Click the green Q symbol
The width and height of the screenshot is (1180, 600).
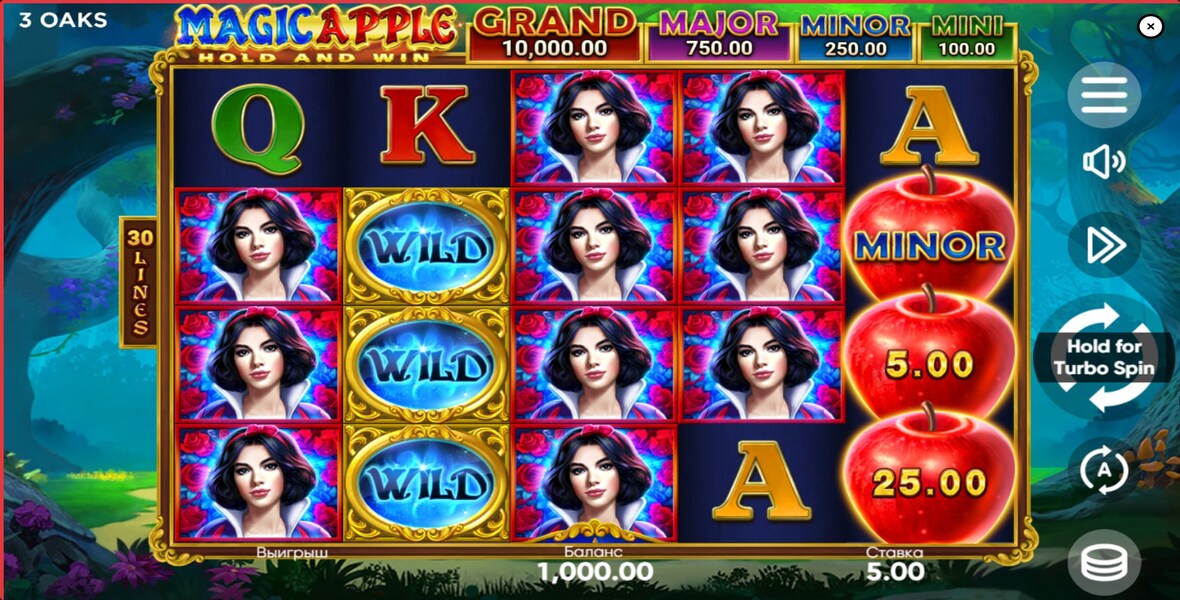coord(257,126)
